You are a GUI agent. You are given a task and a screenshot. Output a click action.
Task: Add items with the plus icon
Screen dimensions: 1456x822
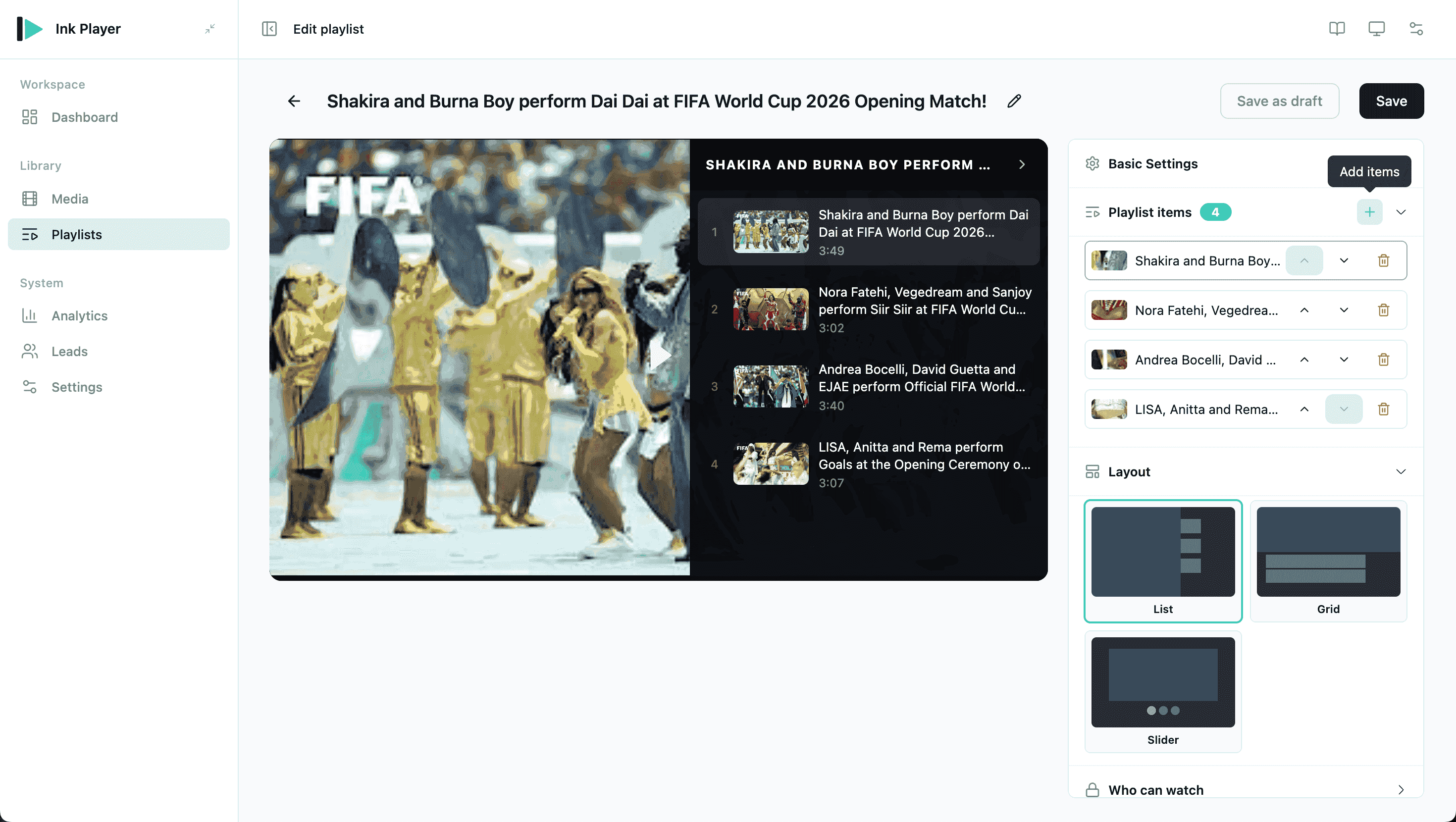1369,212
